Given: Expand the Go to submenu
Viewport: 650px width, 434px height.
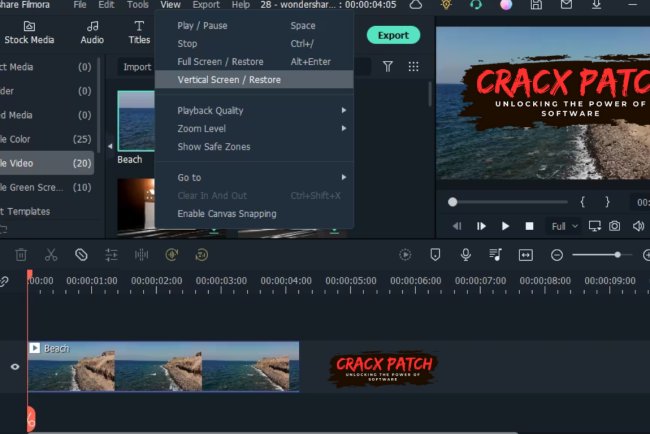Looking at the screenshot, I should click(x=254, y=177).
